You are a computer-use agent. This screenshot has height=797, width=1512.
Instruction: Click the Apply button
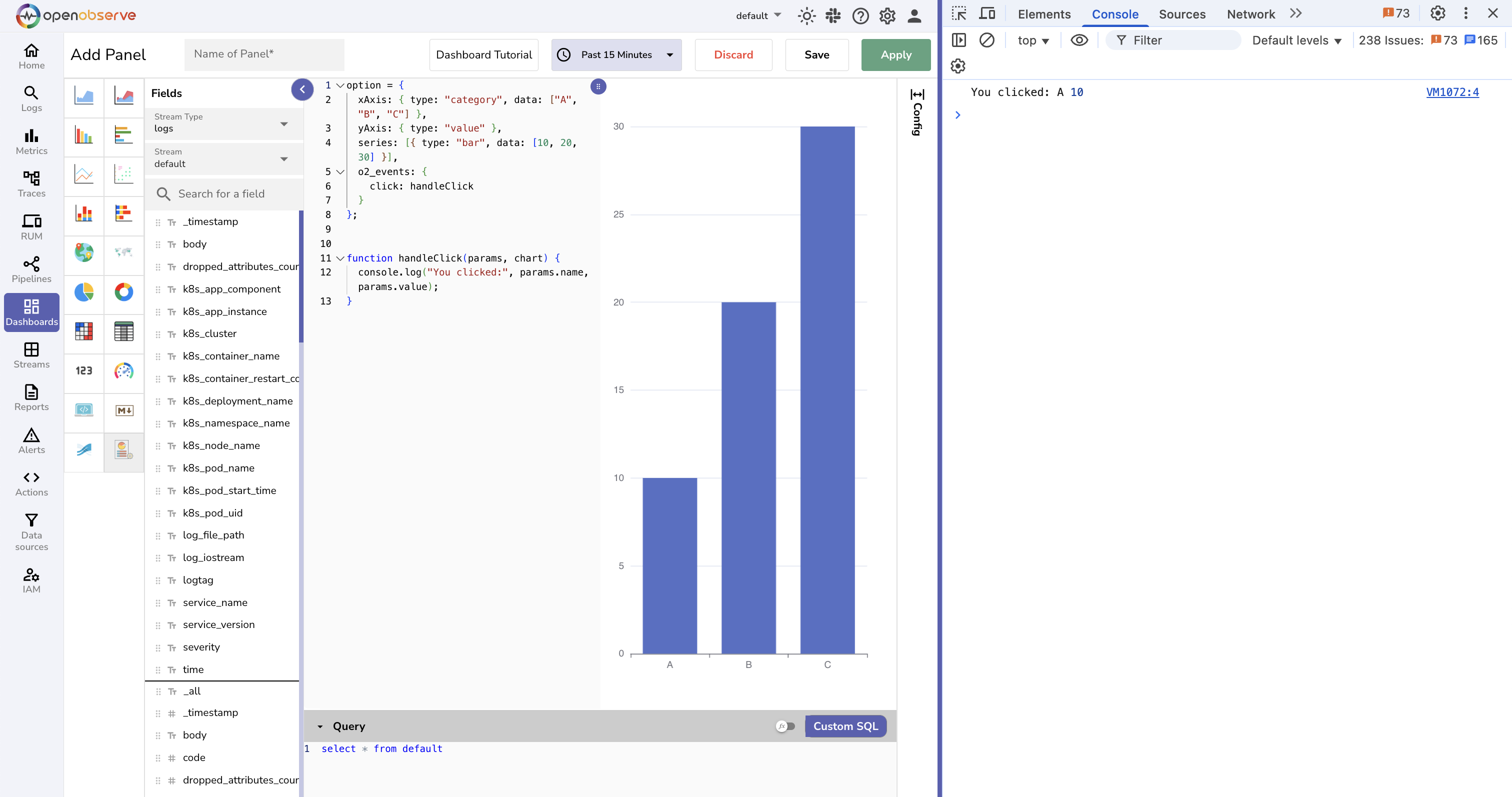pyautogui.click(x=895, y=54)
